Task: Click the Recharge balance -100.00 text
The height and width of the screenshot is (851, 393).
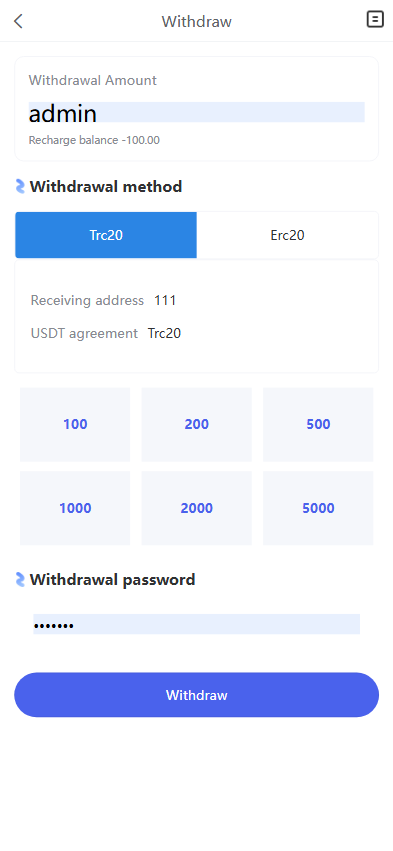Action: 94,140
